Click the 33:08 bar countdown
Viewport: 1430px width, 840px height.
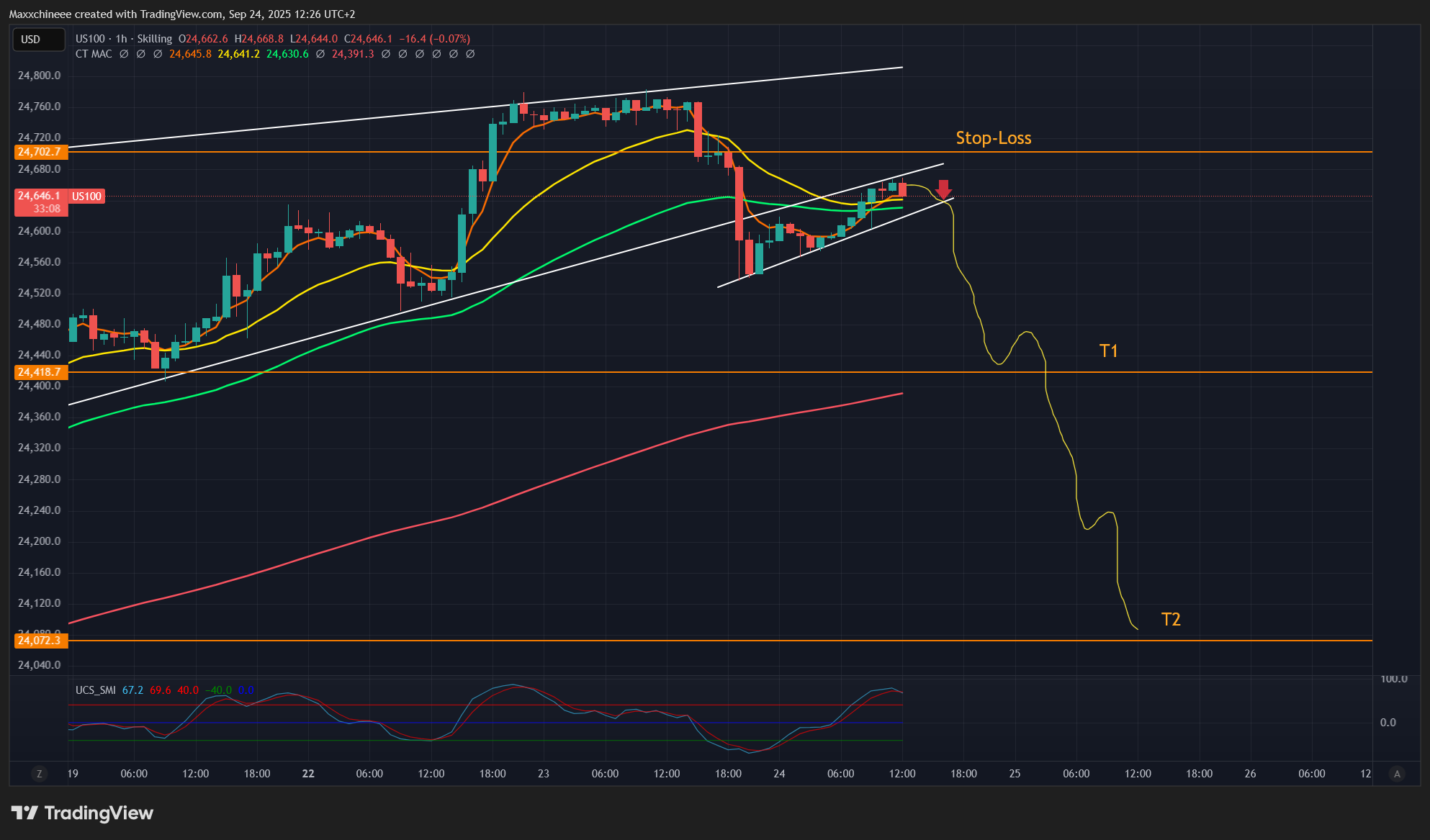[x=47, y=209]
